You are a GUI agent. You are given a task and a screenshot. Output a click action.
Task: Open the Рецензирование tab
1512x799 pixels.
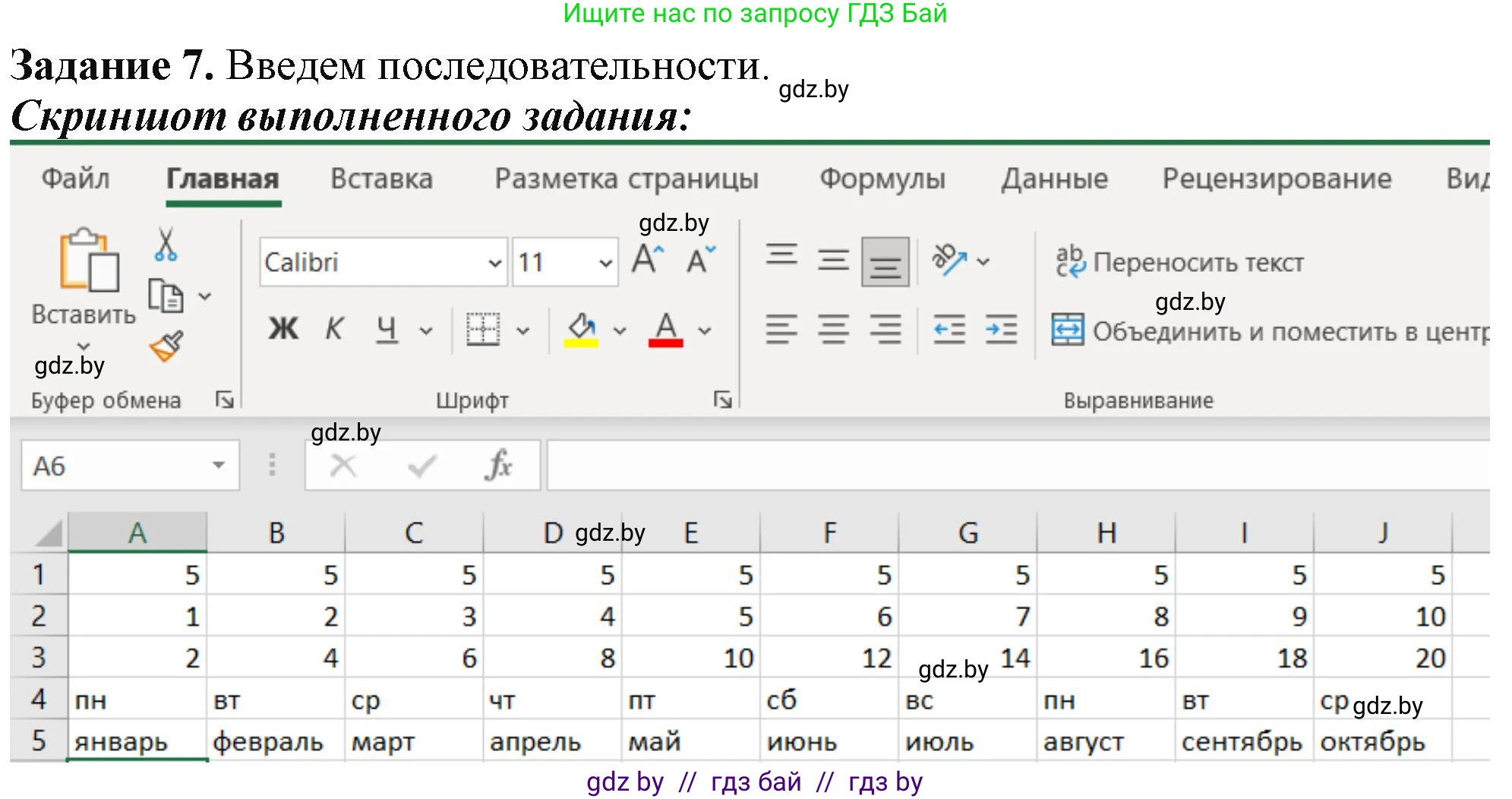(x=1278, y=179)
